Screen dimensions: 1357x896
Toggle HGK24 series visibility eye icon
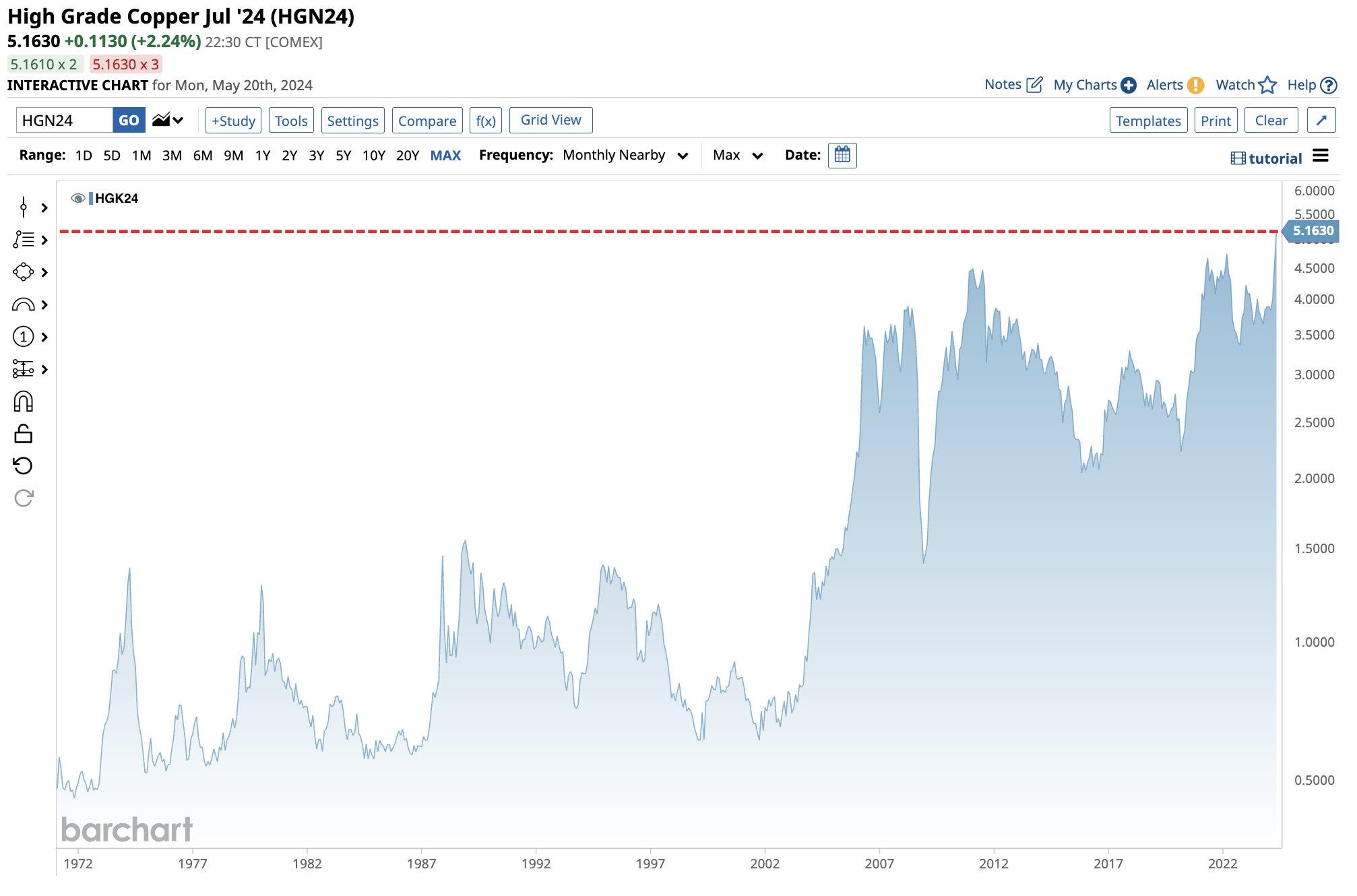pyautogui.click(x=78, y=198)
